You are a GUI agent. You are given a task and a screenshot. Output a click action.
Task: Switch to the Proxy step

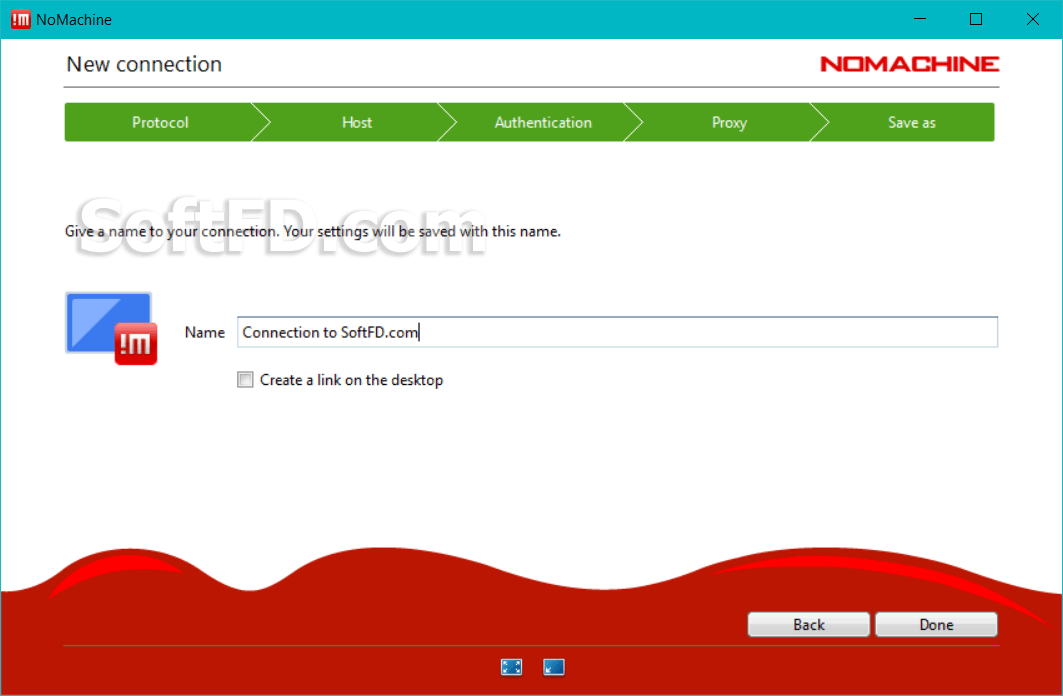pos(729,123)
